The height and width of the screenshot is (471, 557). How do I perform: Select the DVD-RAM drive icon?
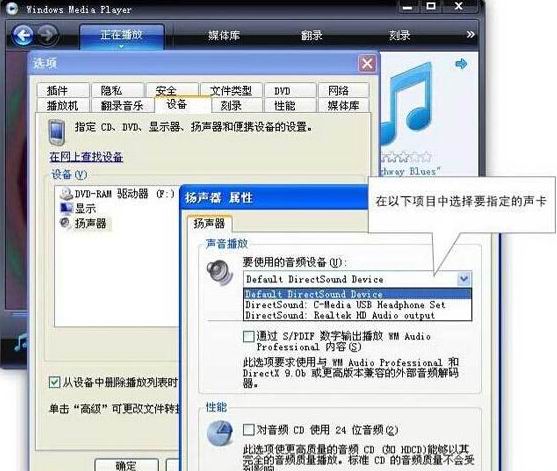coord(66,194)
